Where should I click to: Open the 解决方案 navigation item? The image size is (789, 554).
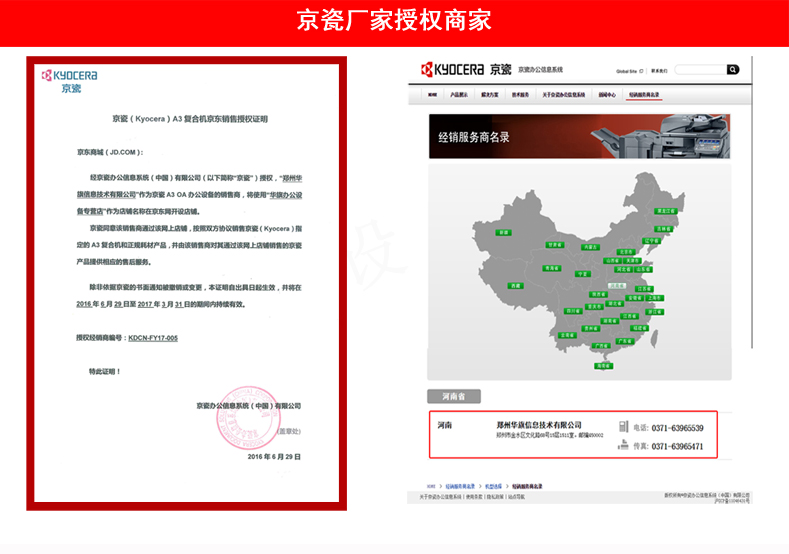tap(490, 95)
